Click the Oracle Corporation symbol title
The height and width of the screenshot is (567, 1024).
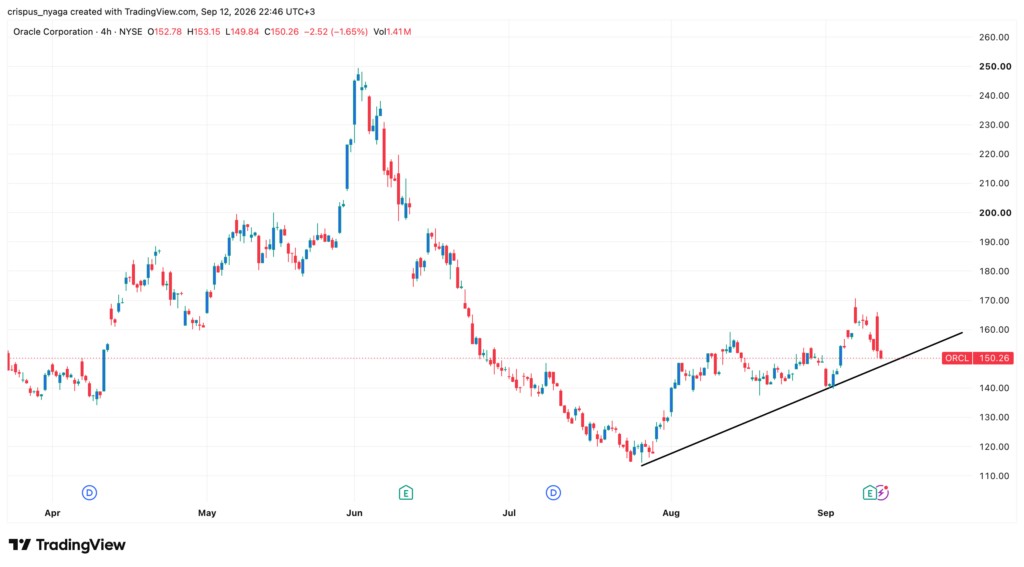tap(53, 31)
